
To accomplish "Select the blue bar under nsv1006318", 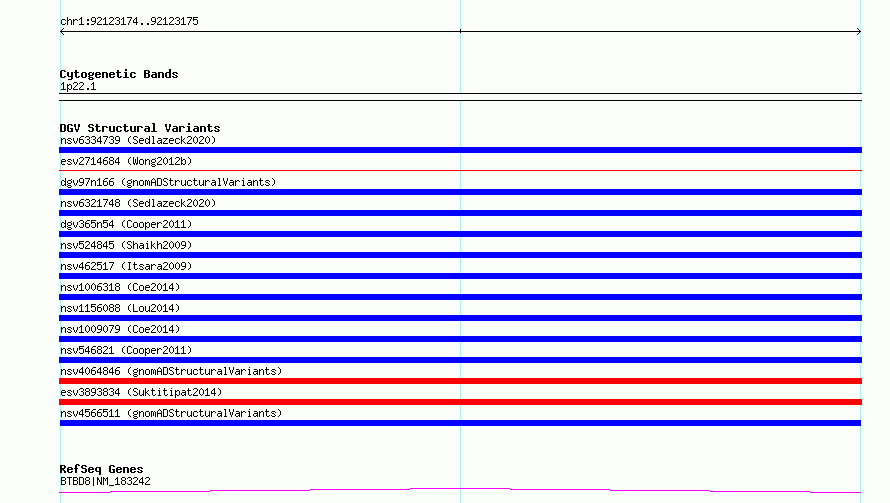I will point(460,297).
